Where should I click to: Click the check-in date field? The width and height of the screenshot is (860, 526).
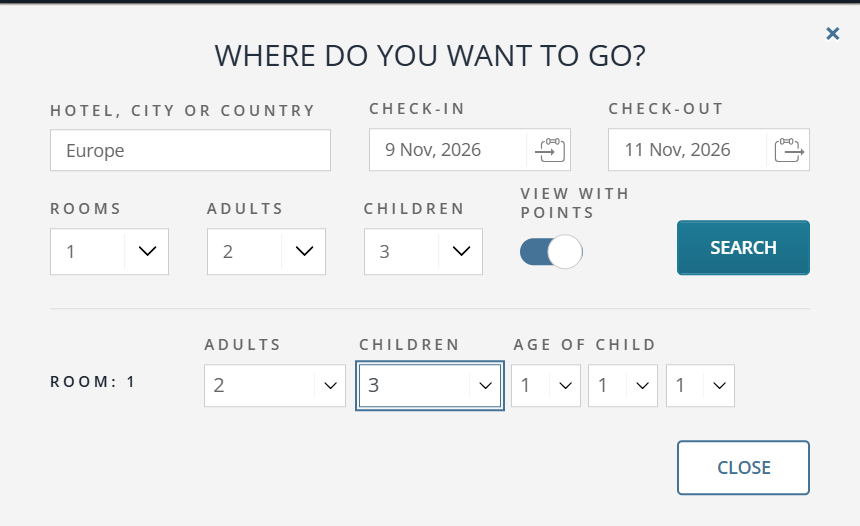click(448, 150)
